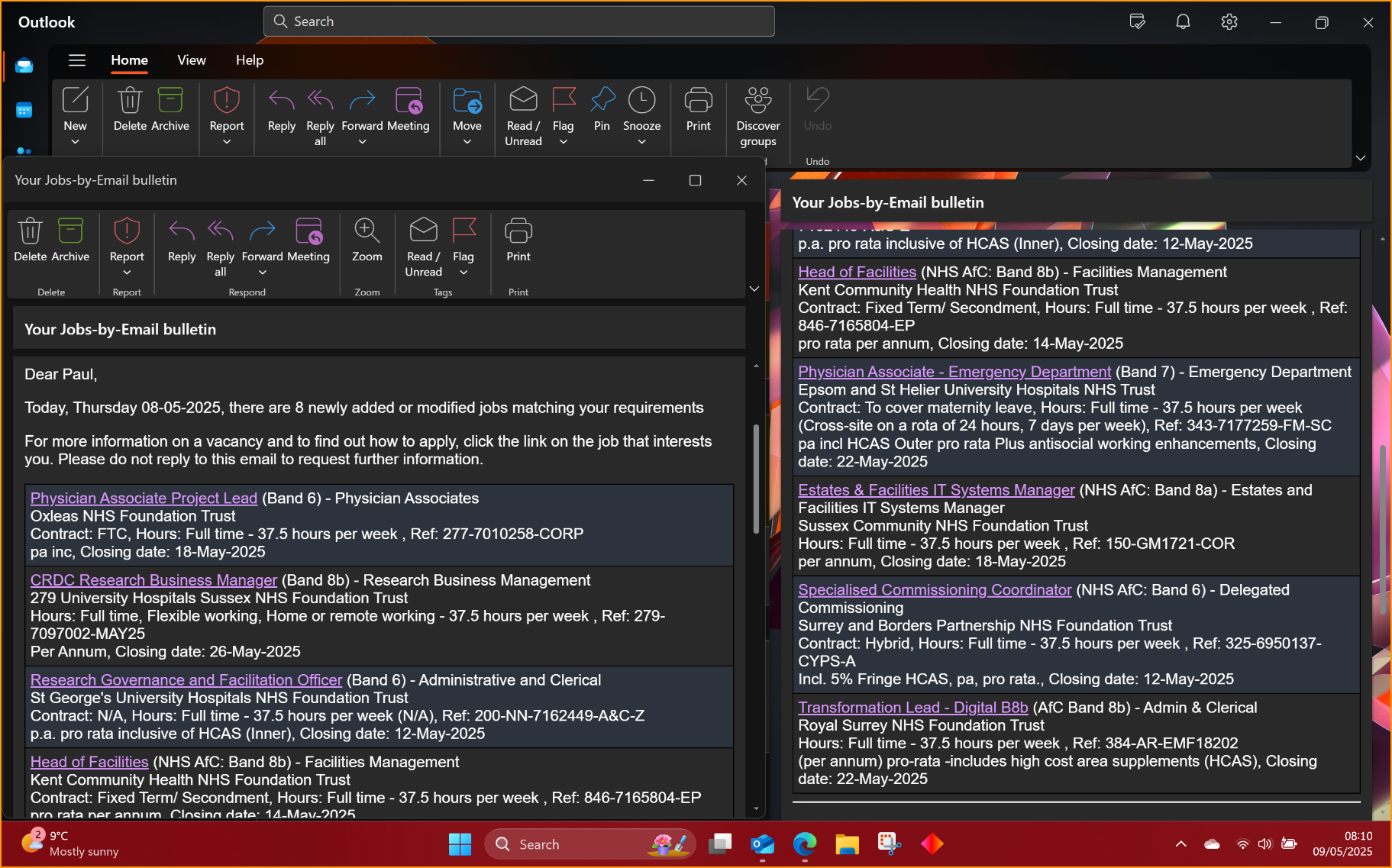Open Specialised Commissioning Coordinator link
Viewport: 1392px width, 868px height.
[x=935, y=590]
